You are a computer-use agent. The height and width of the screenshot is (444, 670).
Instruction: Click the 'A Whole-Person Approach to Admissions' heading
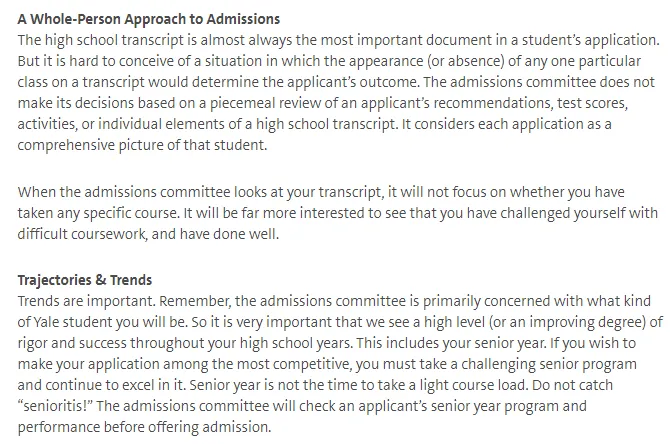point(149,19)
